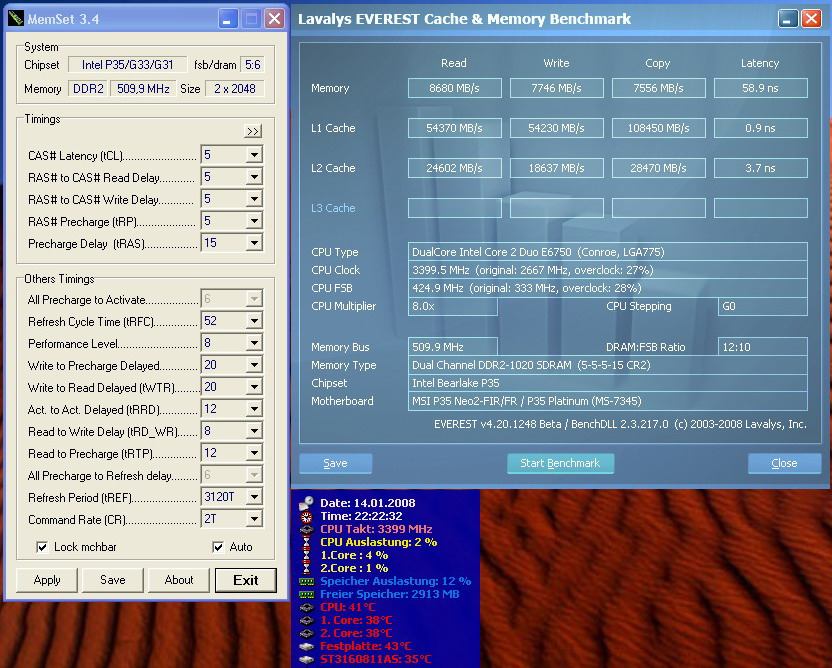
Task: Click the CPU FSB 424.9 MHz value
Action: 608,288
